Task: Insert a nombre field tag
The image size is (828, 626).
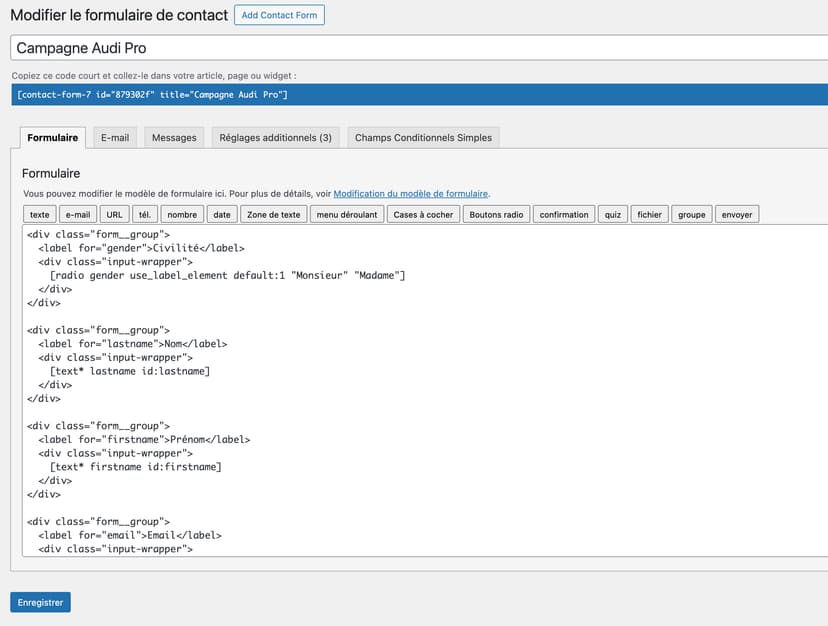Action: click(182, 214)
